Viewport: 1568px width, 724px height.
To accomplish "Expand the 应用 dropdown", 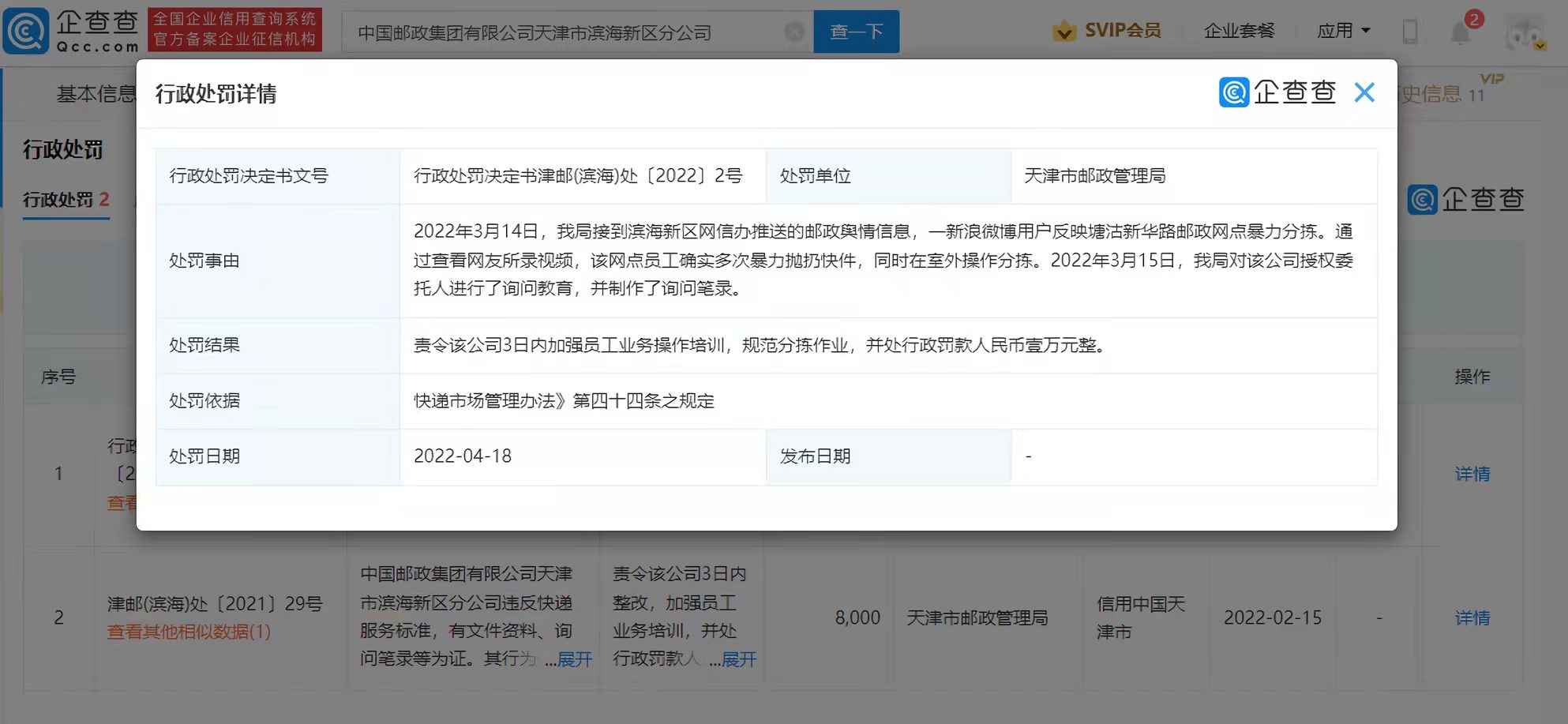I will [1343, 31].
